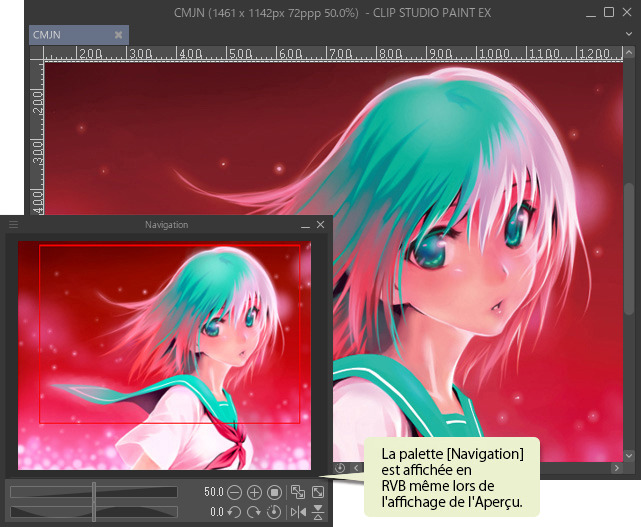This screenshot has height=527, width=641.
Task: Click the scroll down arrow of canvas
Action: tap(629, 455)
